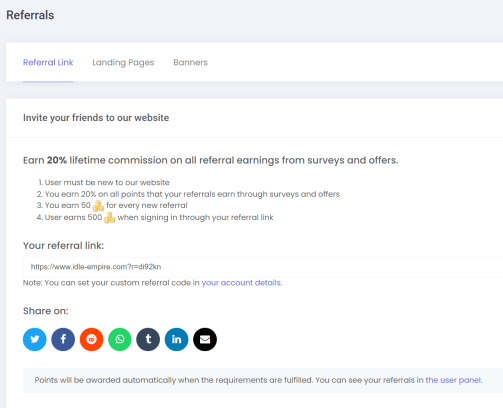Follow 'the user panel' link
This screenshot has width=503, height=408.
coord(453,380)
